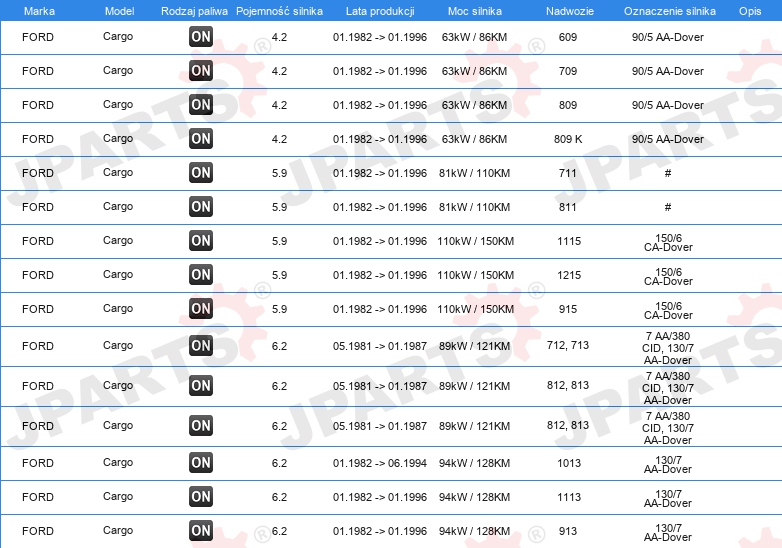Click the ON fuel icon in the 709 row

(x=201, y=70)
